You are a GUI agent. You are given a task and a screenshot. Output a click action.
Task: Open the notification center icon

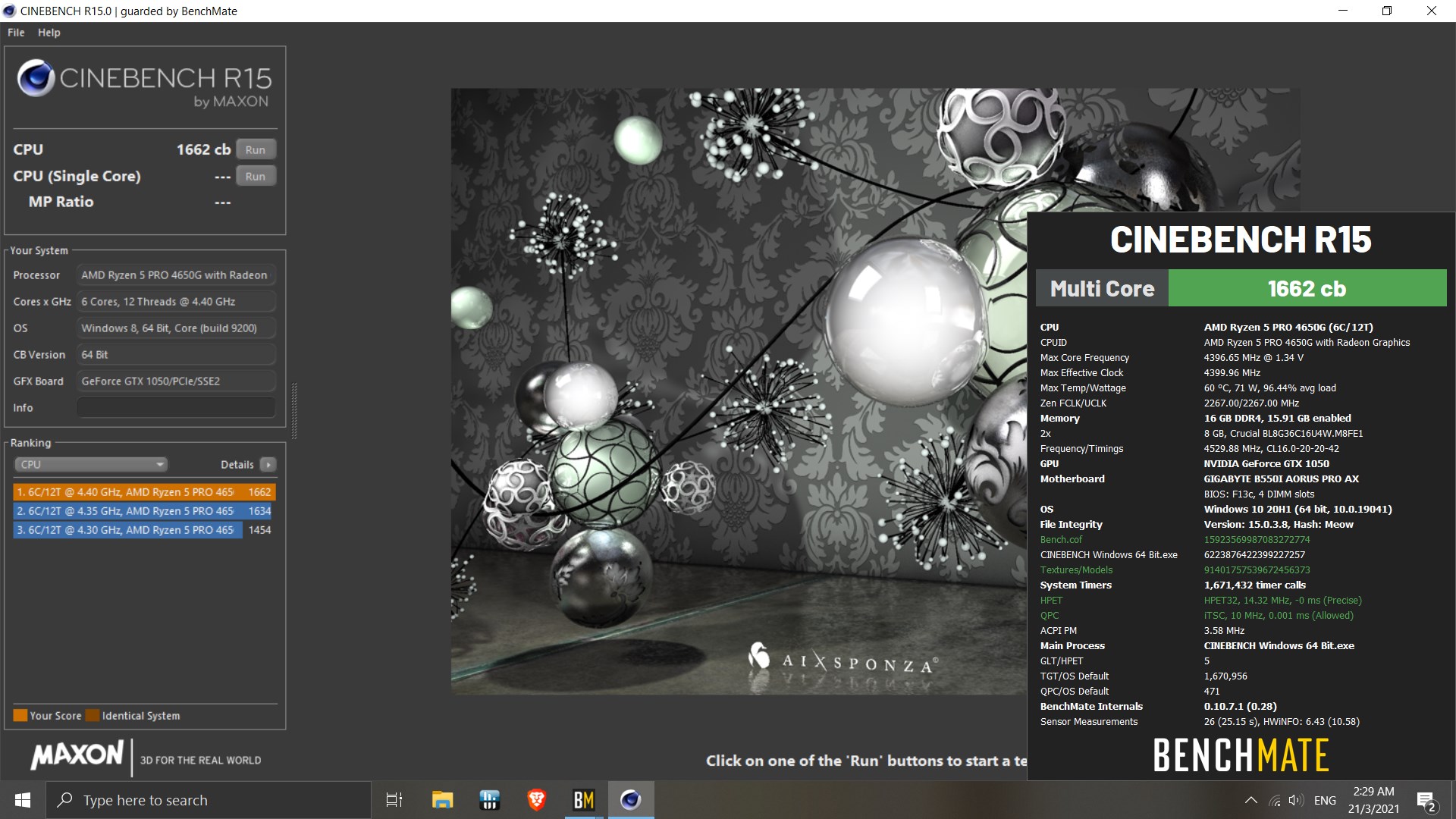pyautogui.click(x=1426, y=800)
